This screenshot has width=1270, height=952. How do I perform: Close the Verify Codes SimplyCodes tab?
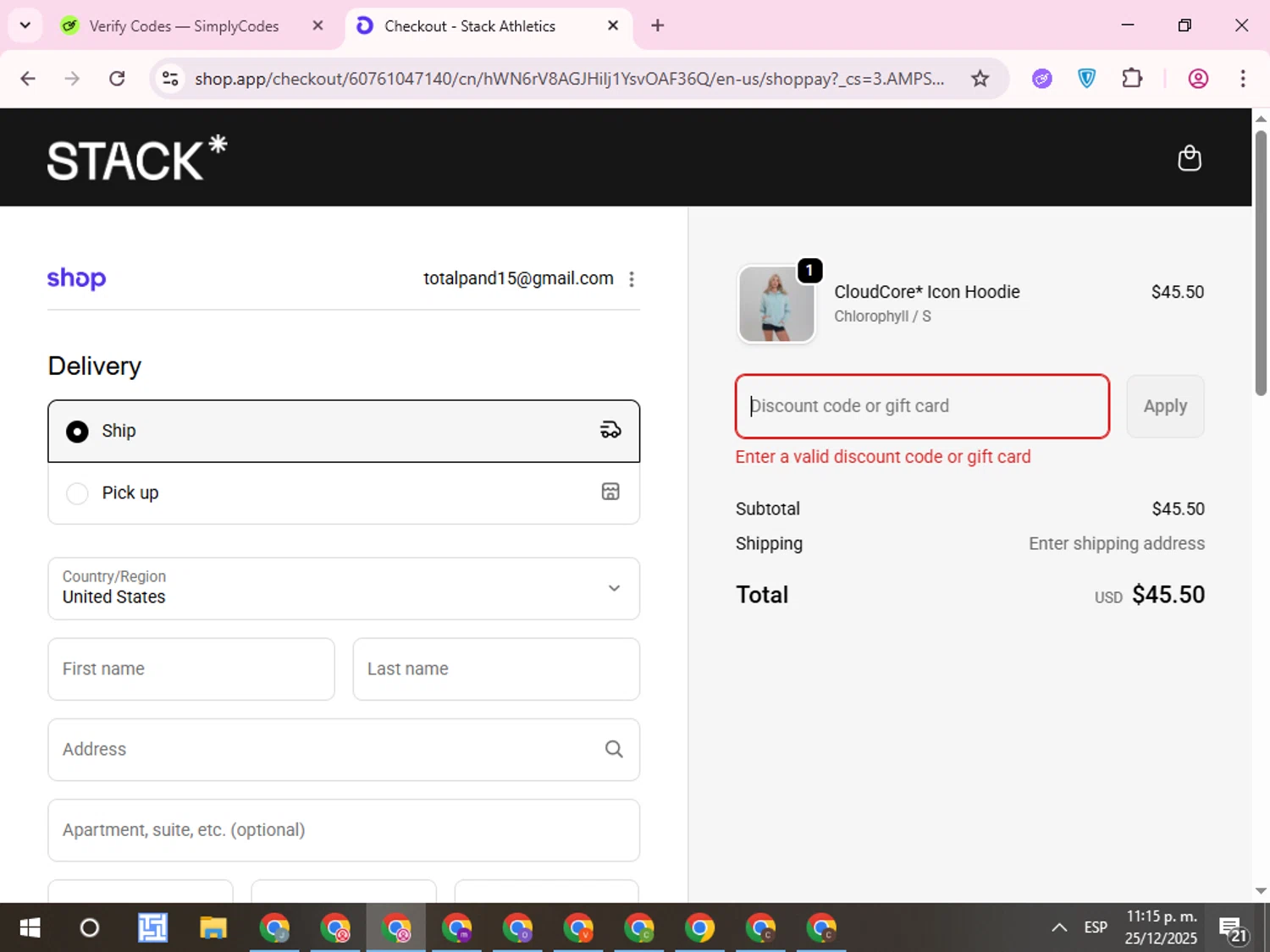[x=317, y=25]
